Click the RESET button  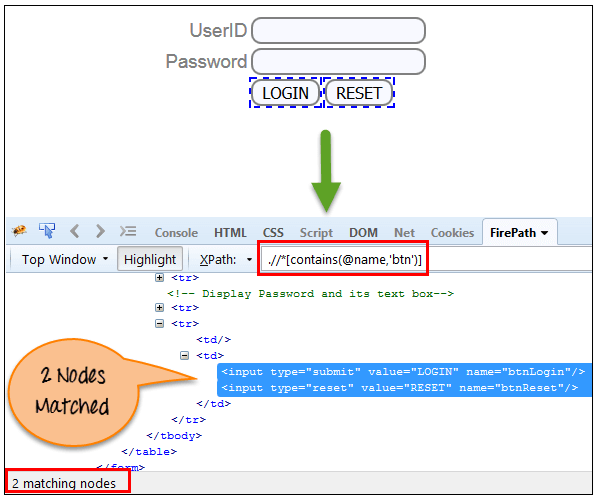point(359,93)
